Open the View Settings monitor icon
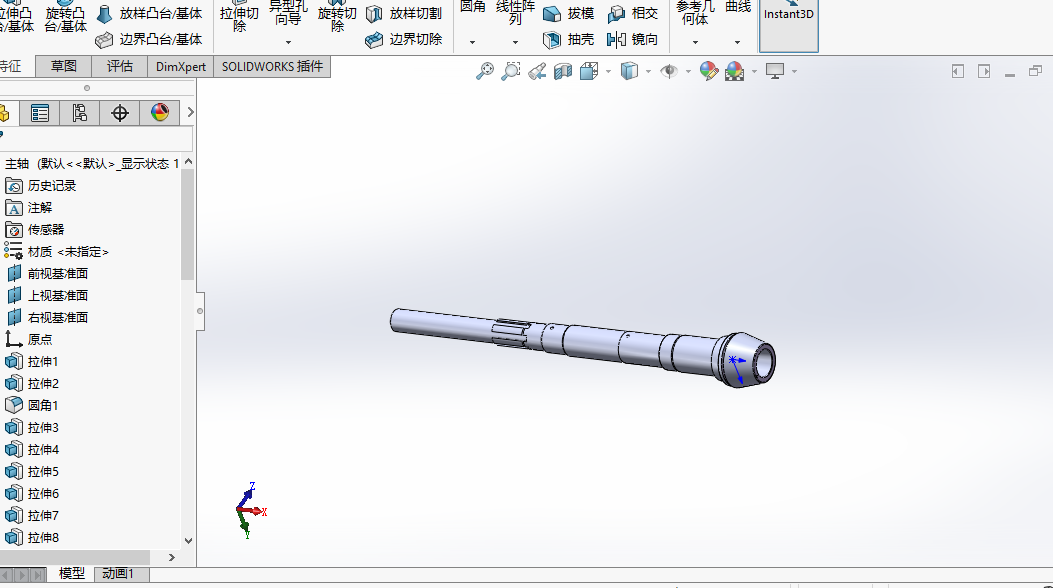Screen dimensions: 1053x588 [x=775, y=71]
